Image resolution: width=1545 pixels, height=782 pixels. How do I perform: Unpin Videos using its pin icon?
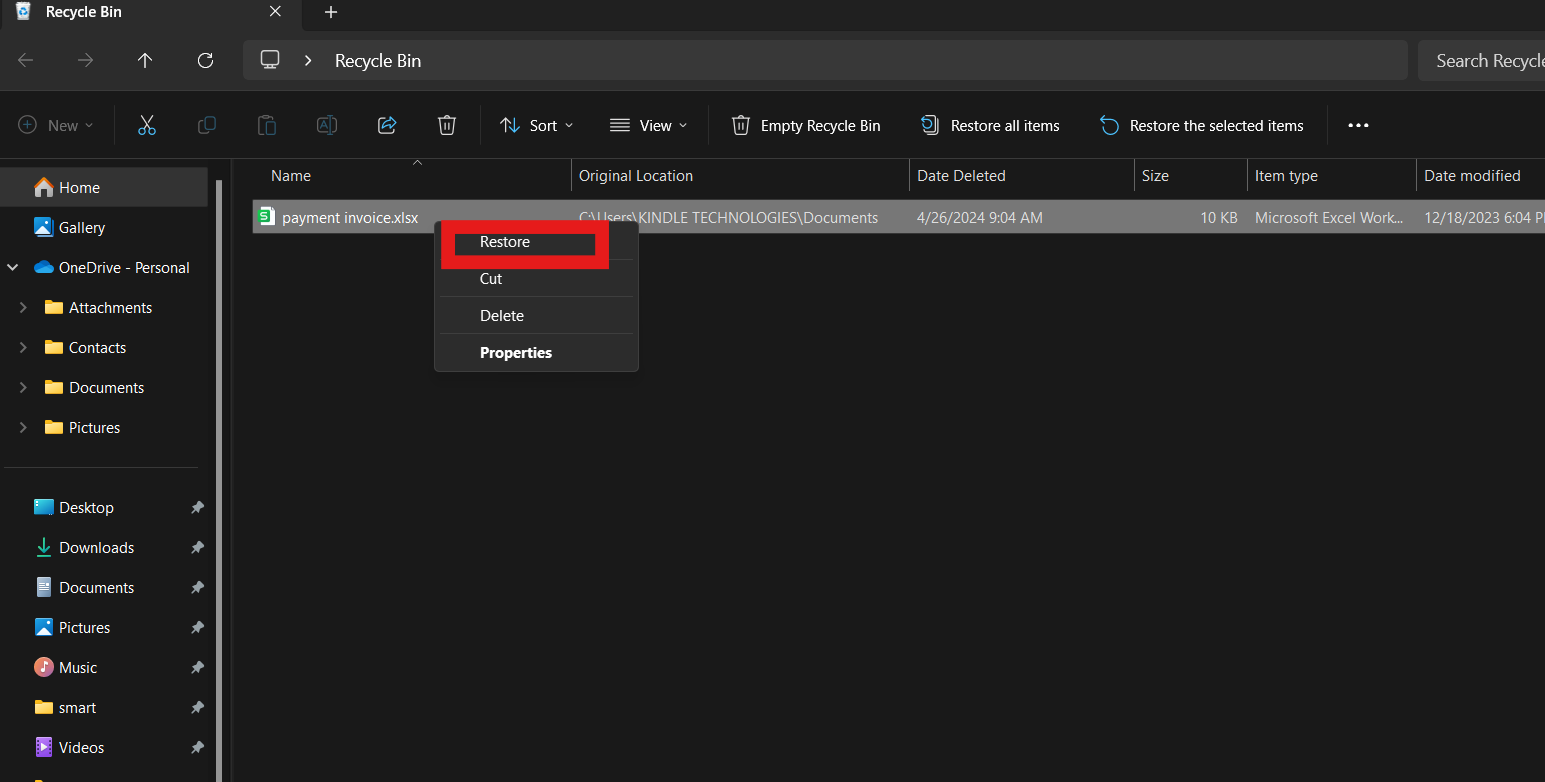pos(197,748)
